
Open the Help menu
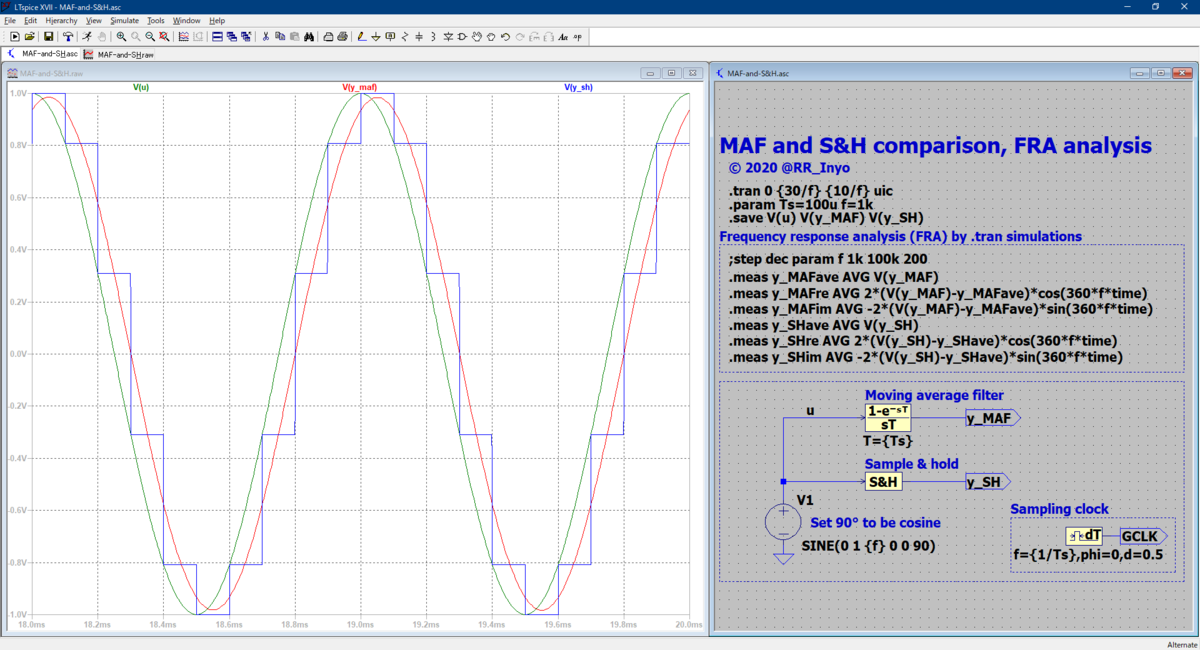217,20
